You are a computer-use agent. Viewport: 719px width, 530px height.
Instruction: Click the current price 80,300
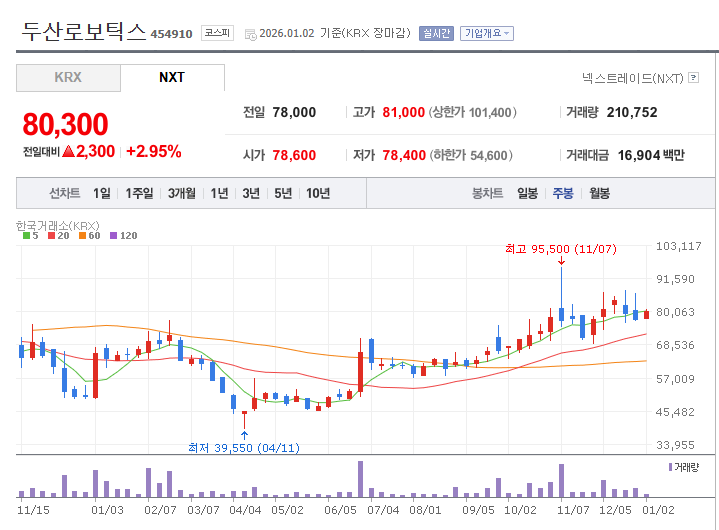pyautogui.click(x=65, y=125)
